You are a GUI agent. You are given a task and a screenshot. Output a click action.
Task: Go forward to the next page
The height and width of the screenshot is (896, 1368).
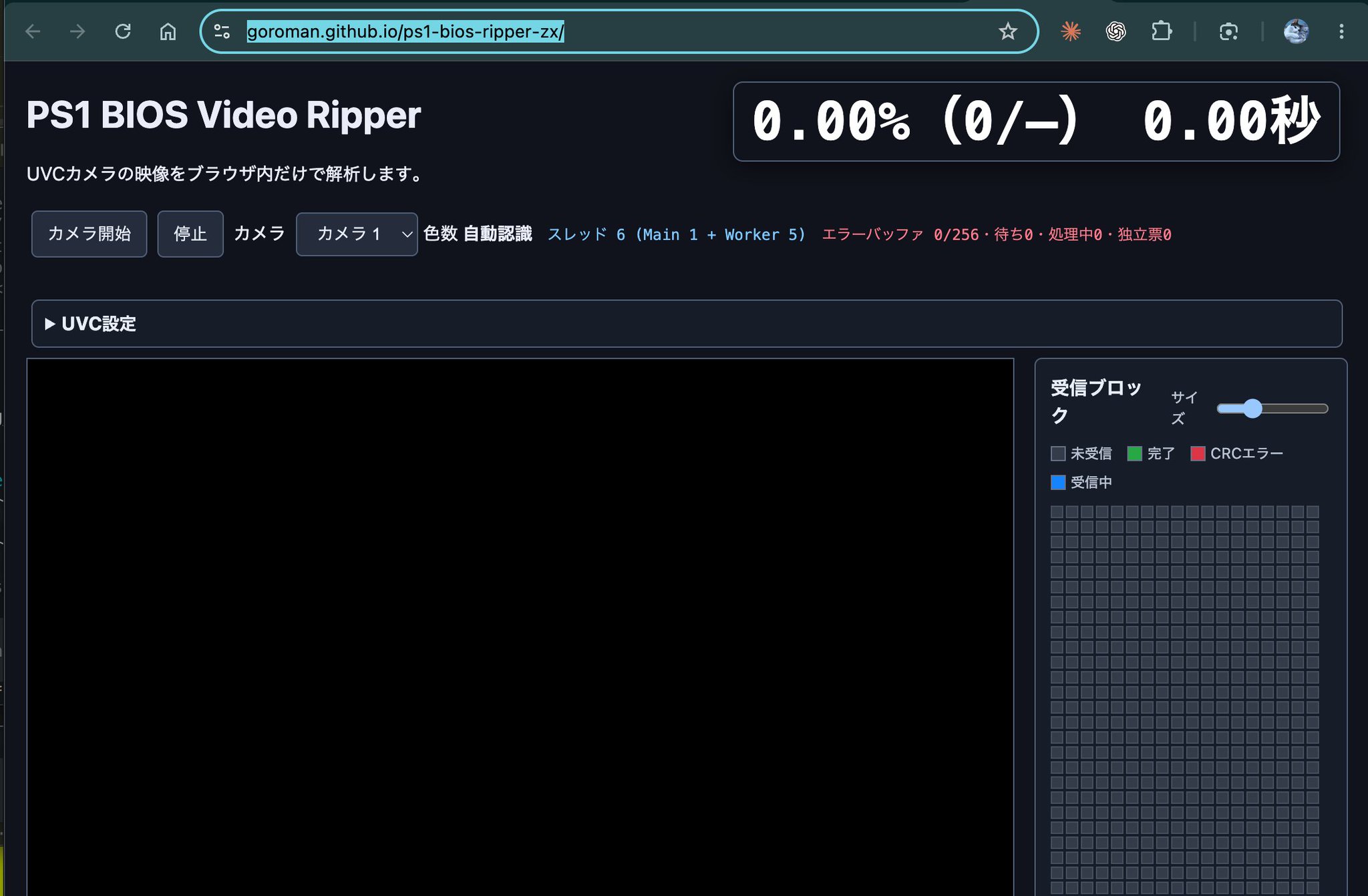(77, 31)
